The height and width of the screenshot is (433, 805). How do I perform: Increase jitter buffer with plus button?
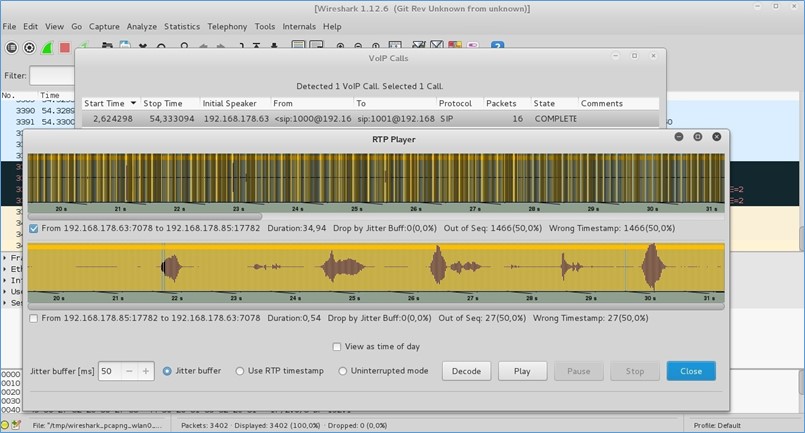click(x=146, y=371)
